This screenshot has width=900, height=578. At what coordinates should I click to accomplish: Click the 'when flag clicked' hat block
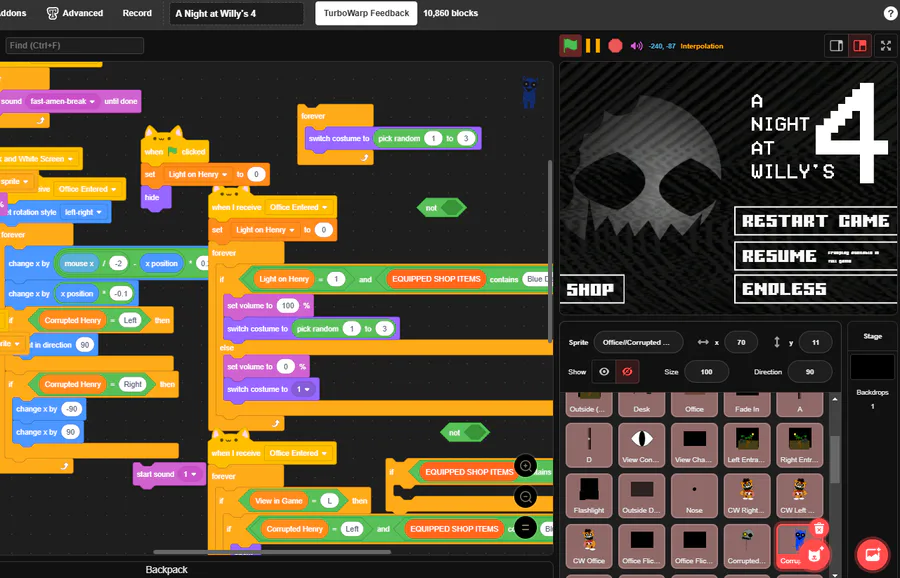point(174,150)
